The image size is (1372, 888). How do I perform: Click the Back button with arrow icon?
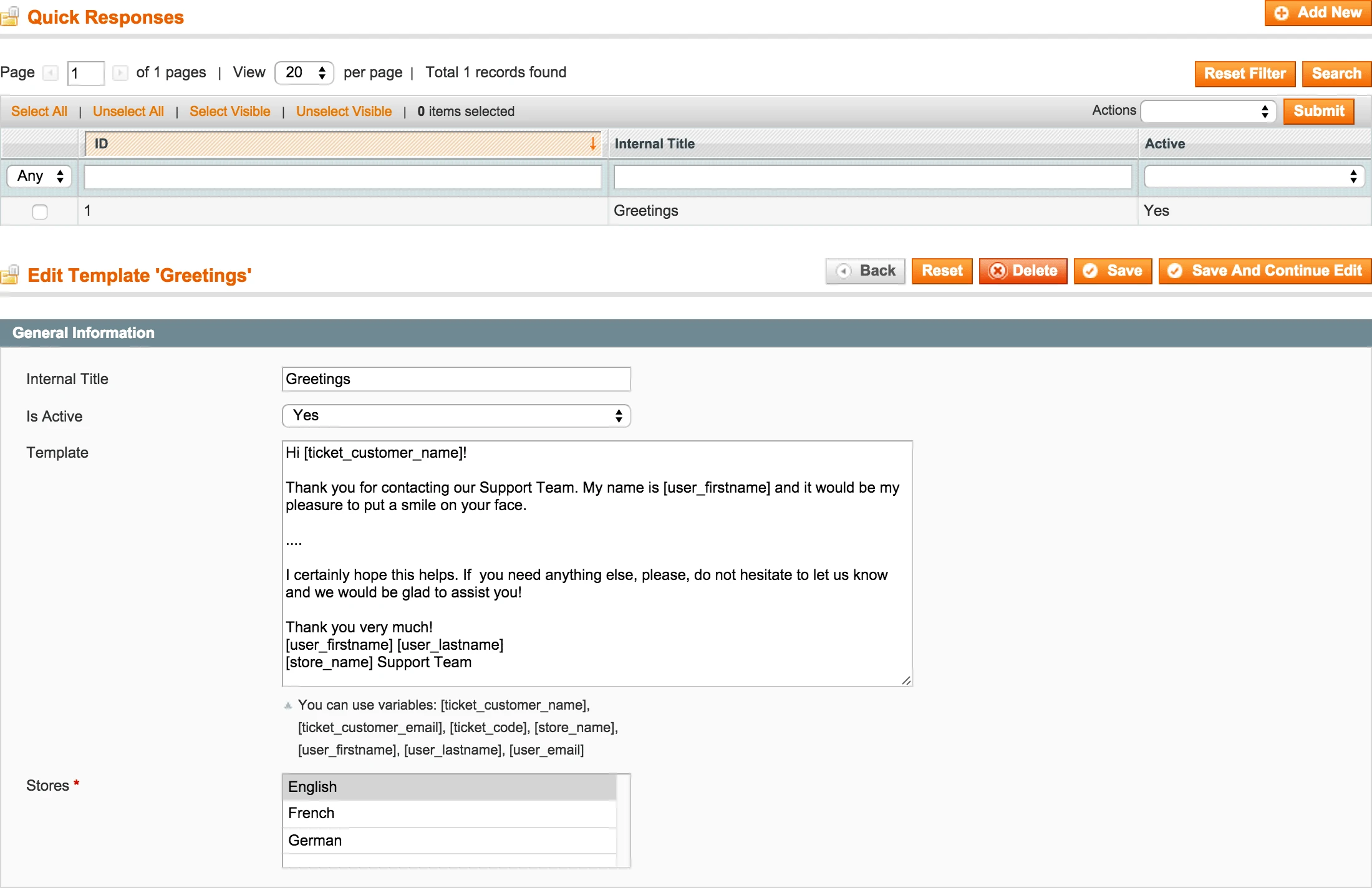865,271
